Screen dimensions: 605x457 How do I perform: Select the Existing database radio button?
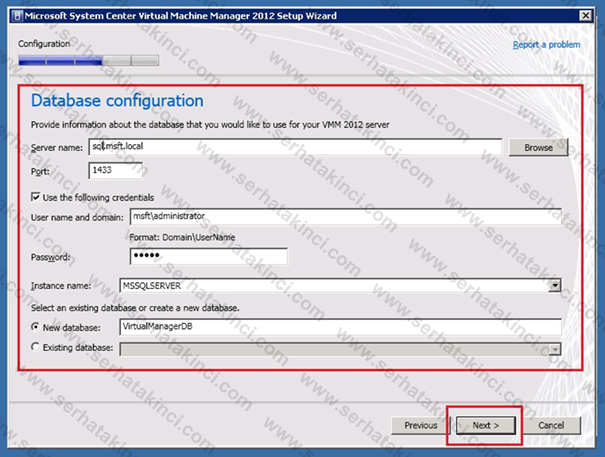(35, 347)
